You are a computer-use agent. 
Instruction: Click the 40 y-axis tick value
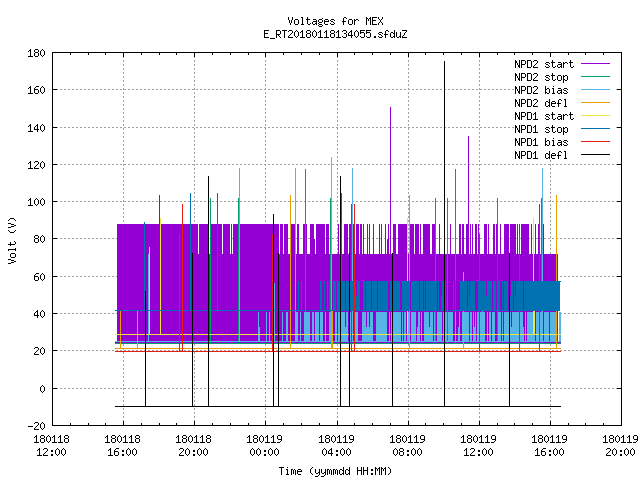tap(39, 314)
